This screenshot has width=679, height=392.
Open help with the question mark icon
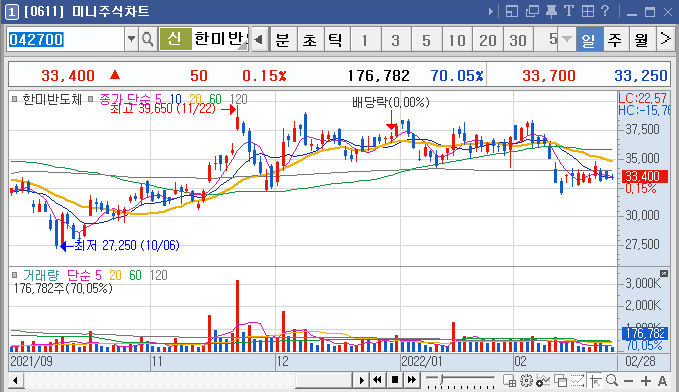tap(605, 11)
